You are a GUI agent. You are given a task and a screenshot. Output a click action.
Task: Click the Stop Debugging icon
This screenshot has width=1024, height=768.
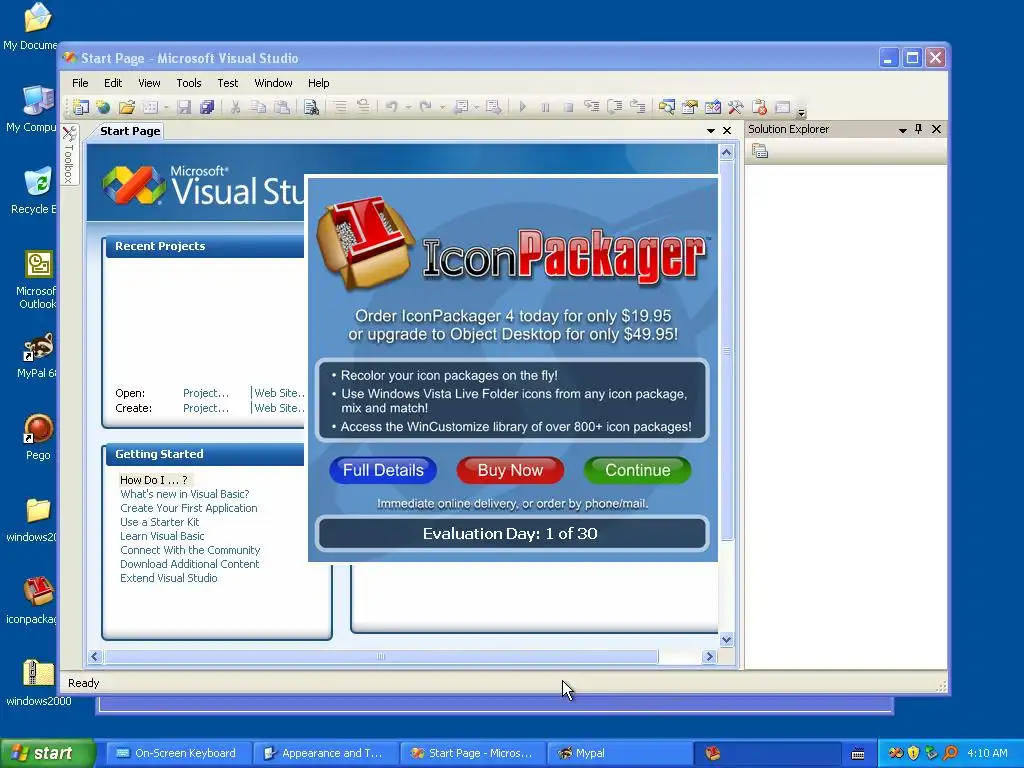pos(568,107)
